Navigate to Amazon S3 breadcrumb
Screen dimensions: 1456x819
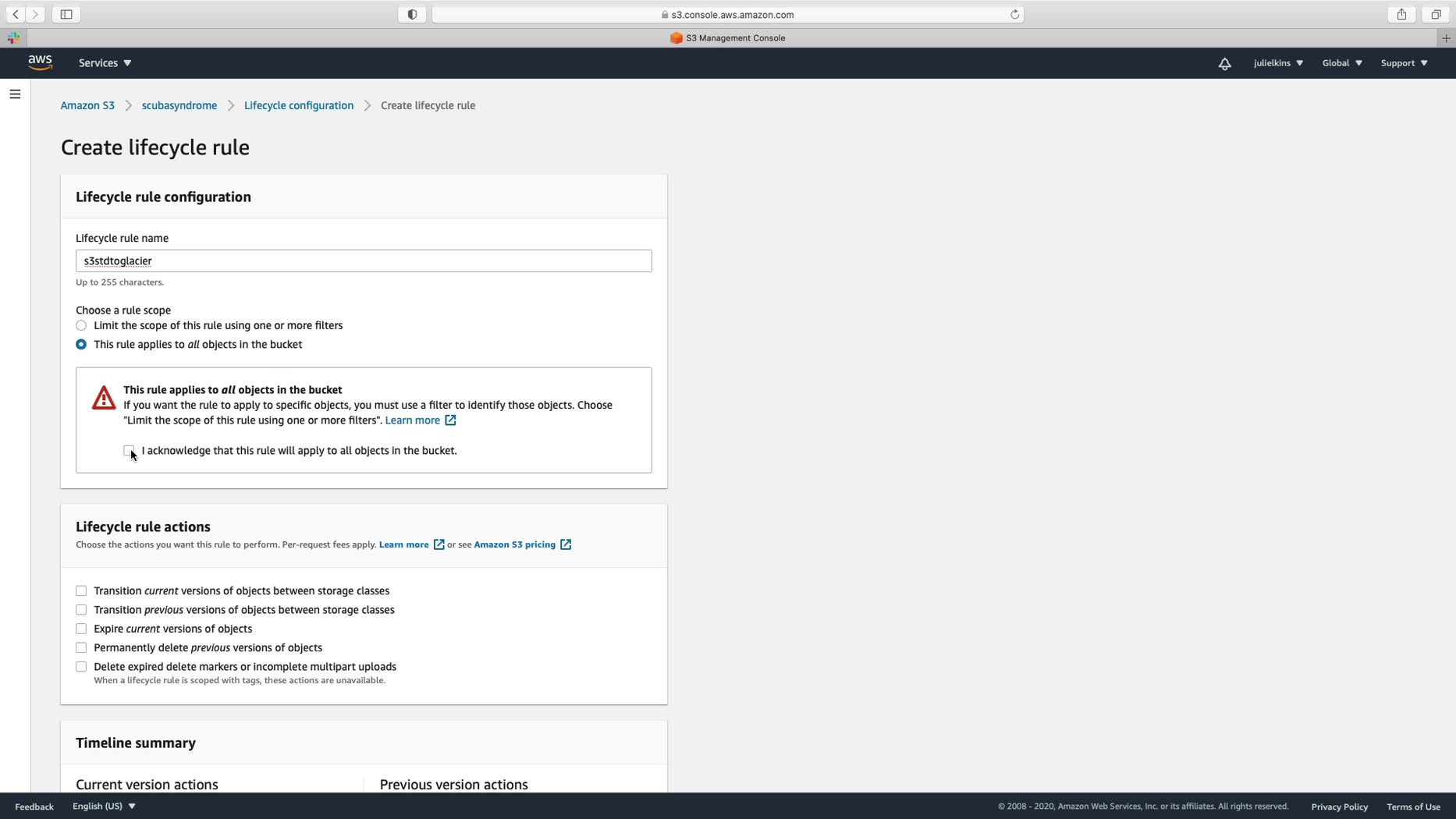pyautogui.click(x=87, y=105)
